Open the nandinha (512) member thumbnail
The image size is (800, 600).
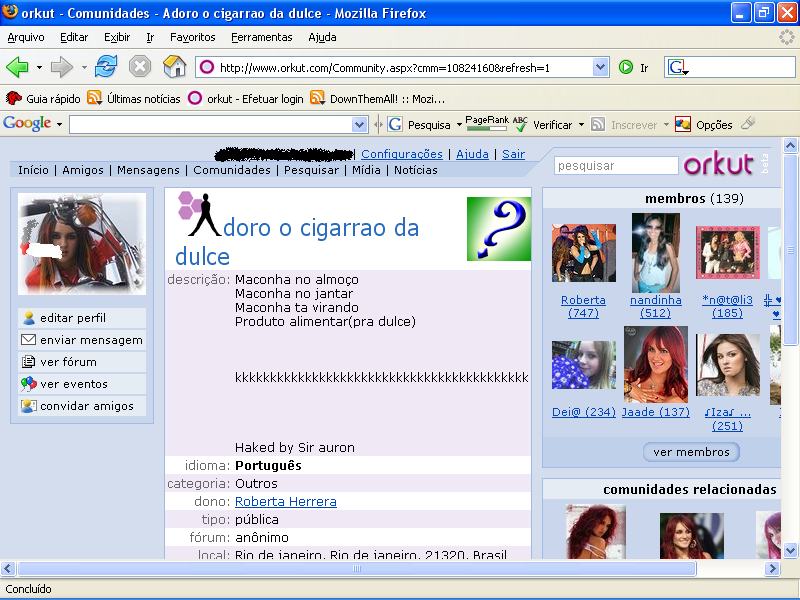656,253
